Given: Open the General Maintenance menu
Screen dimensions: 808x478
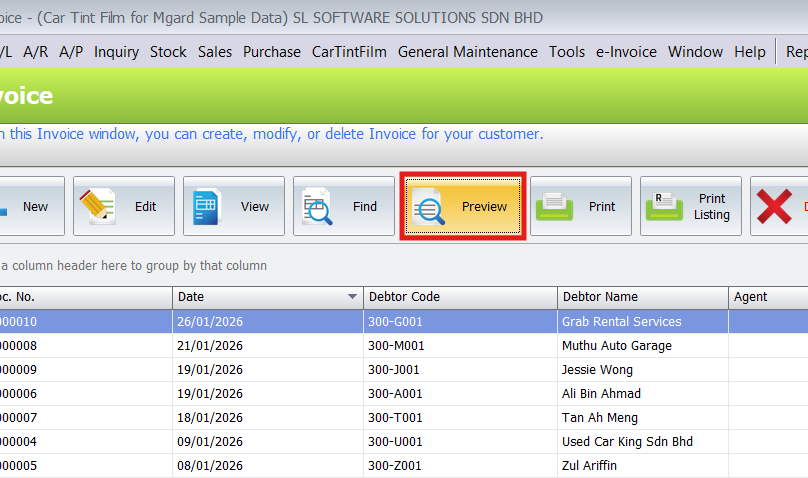Looking at the screenshot, I should point(467,52).
